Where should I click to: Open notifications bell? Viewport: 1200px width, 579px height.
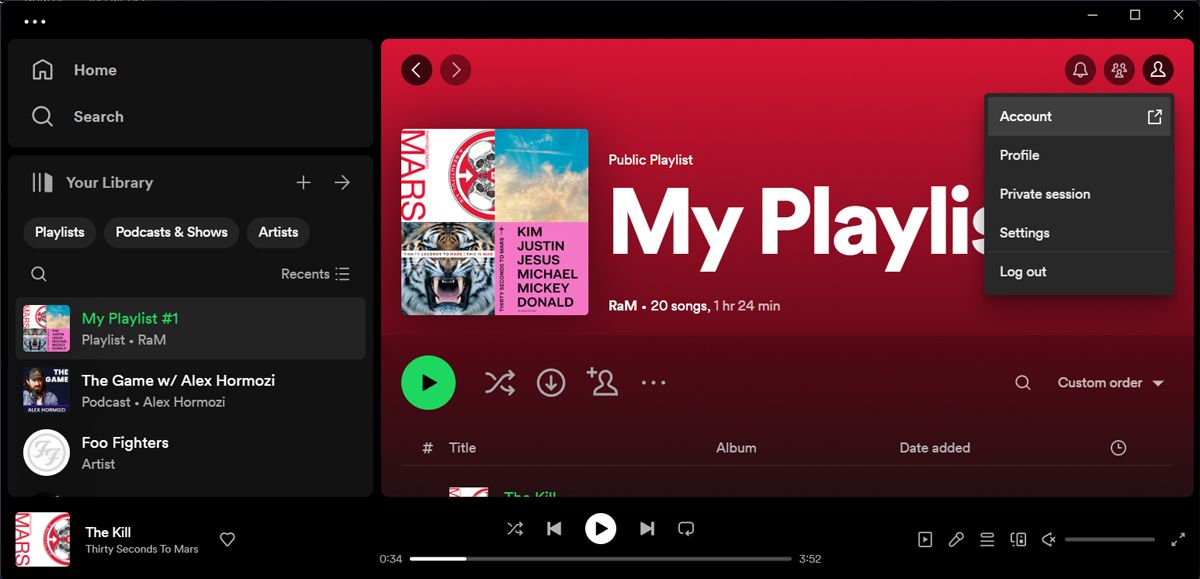point(1080,70)
